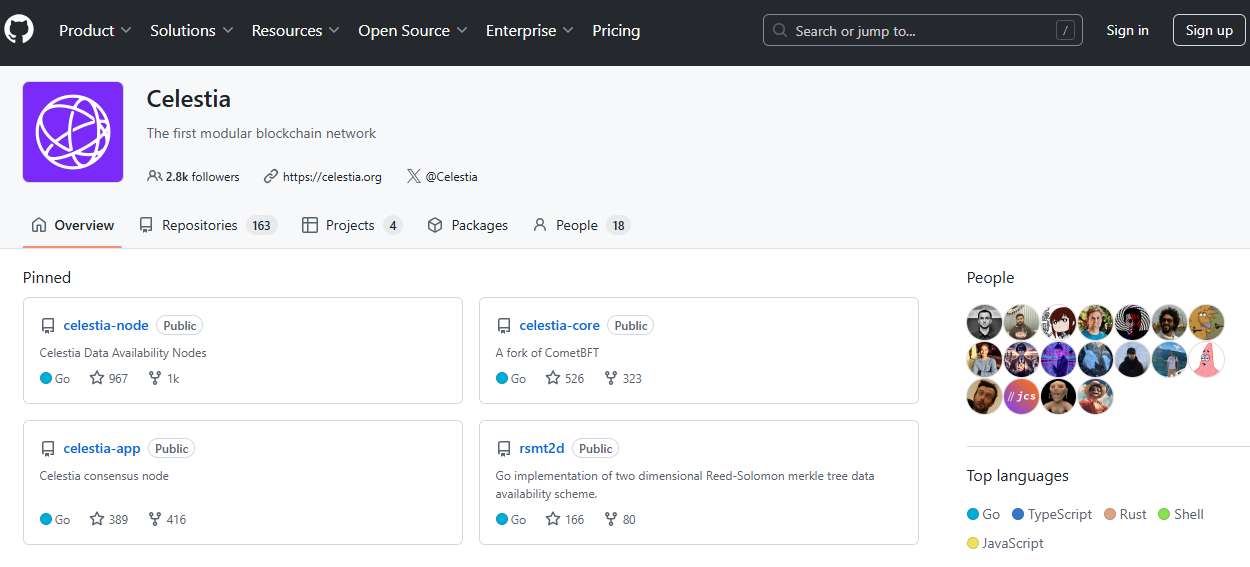Click the 323 fork count on celestia-core
The image size is (1250, 567).
632,379
